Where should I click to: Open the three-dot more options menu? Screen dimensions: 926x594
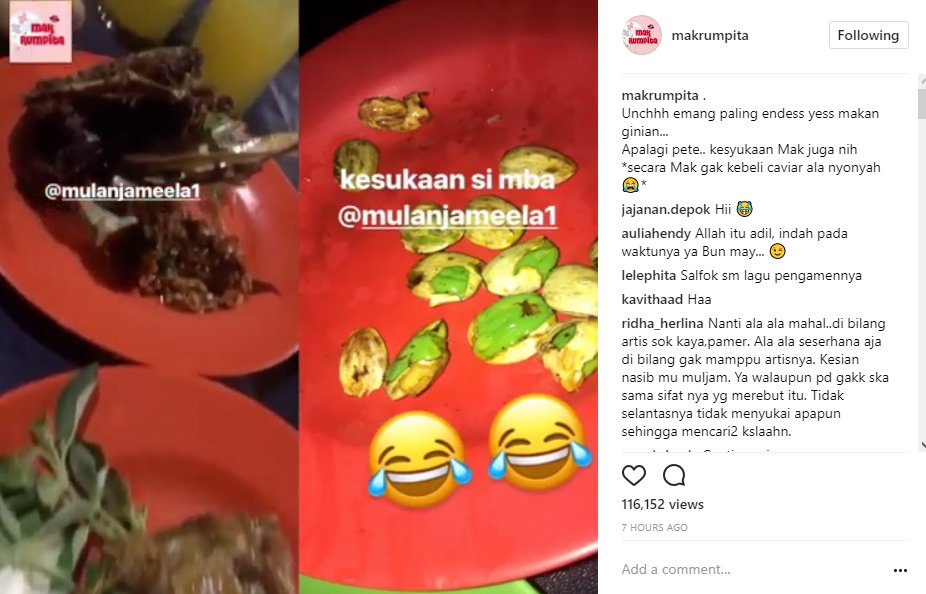click(x=900, y=570)
